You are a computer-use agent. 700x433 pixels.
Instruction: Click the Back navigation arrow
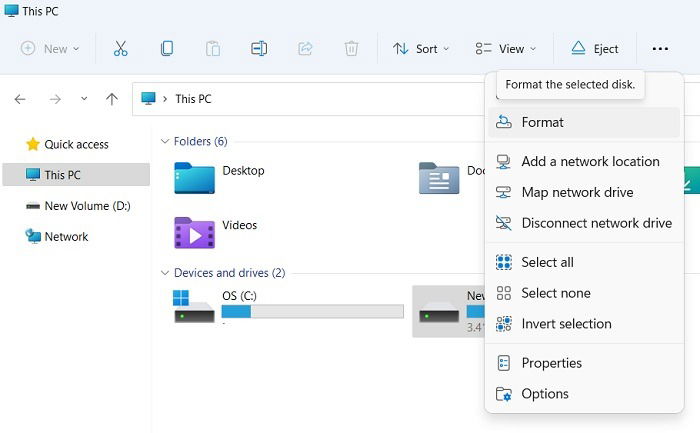tap(20, 99)
